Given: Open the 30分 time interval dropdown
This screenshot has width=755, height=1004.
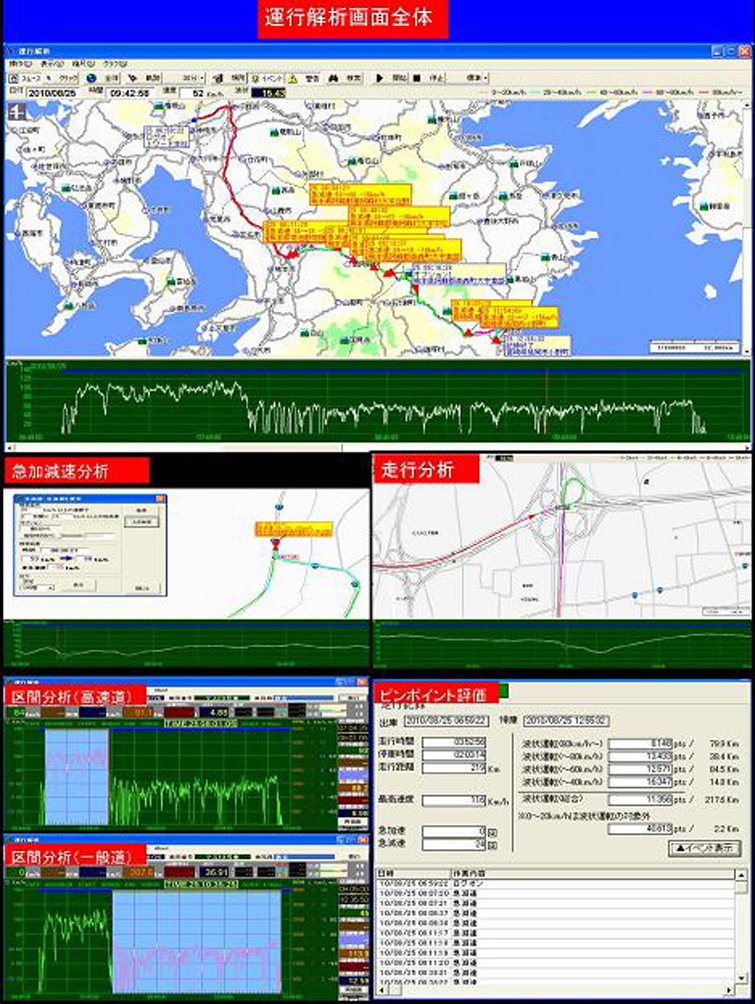Looking at the screenshot, I should click(193, 77).
